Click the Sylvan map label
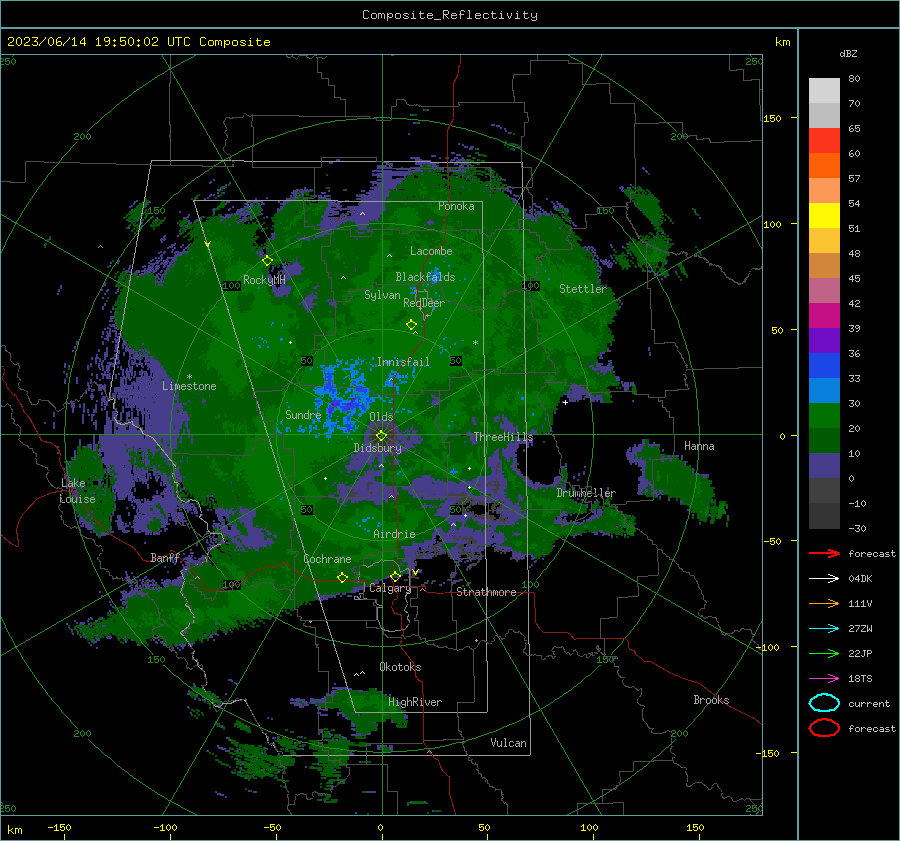The width and height of the screenshot is (900, 841). click(x=382, y=295)
